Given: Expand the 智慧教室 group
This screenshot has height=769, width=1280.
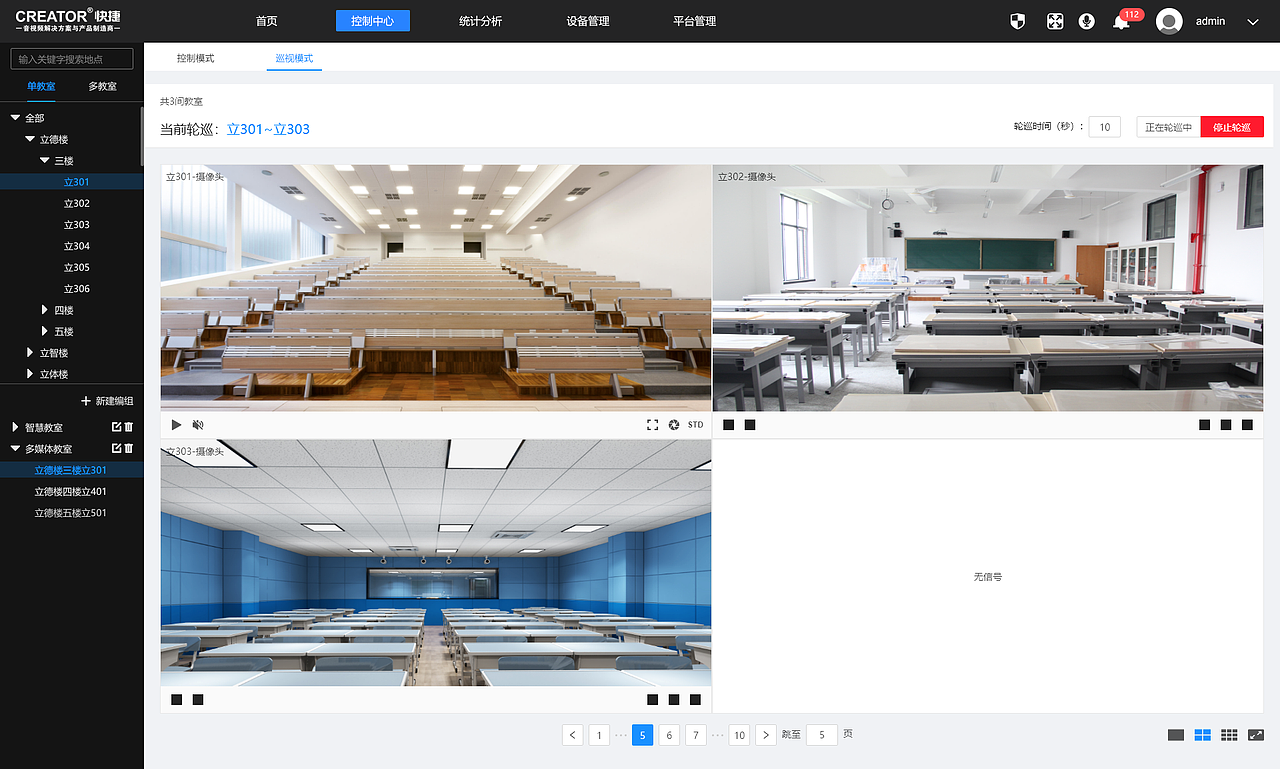Looking at the screenshot, I should [15, 428].
